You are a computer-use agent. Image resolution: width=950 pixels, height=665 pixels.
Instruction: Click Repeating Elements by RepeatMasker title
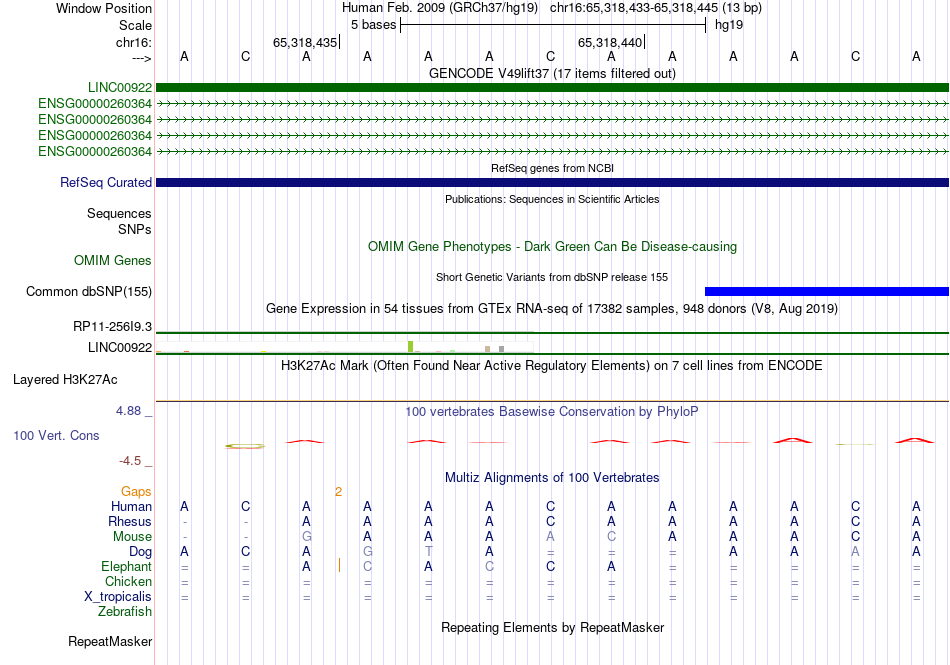point(552,627)
